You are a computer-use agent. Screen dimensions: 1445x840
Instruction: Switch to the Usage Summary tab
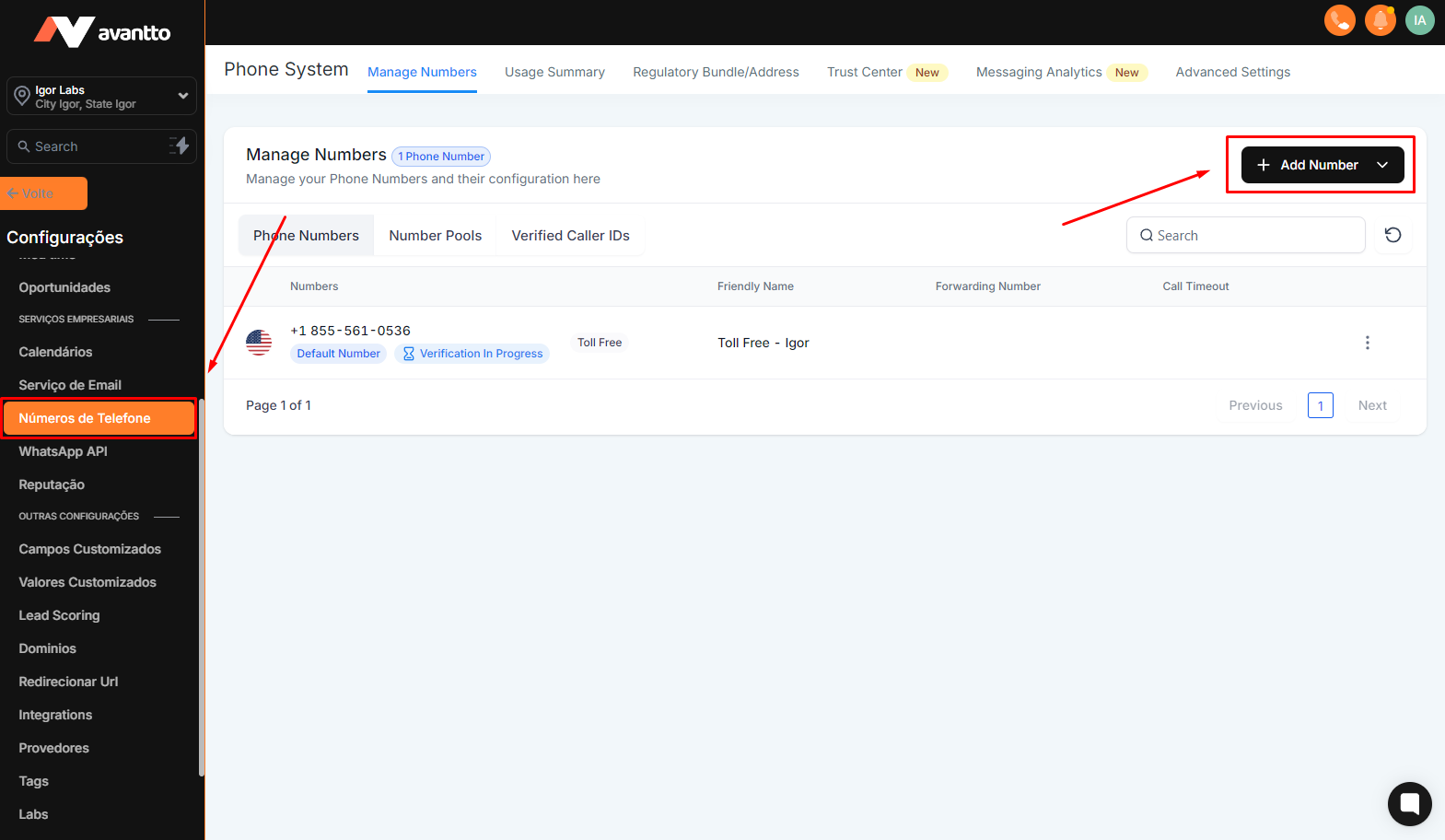pyautogui.click(x=554, y=72)
